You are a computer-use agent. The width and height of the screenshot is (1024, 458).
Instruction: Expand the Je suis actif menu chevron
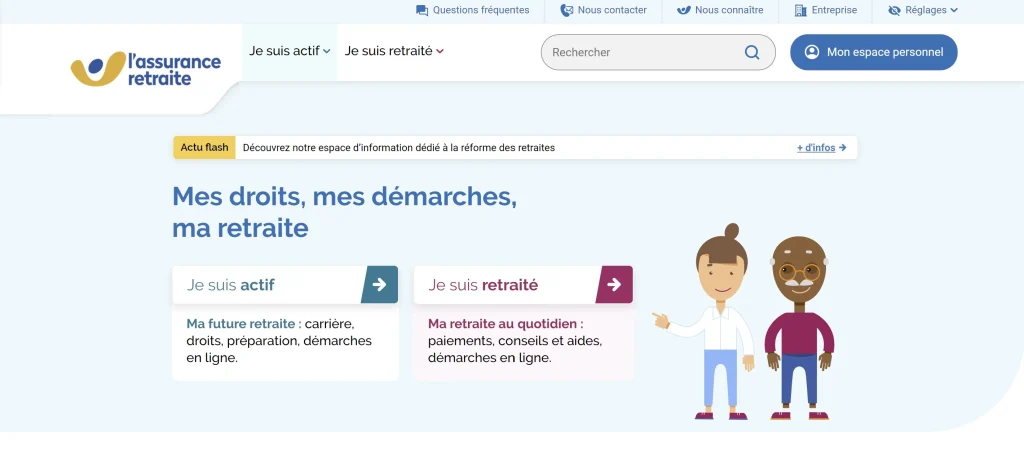point(327,51)
